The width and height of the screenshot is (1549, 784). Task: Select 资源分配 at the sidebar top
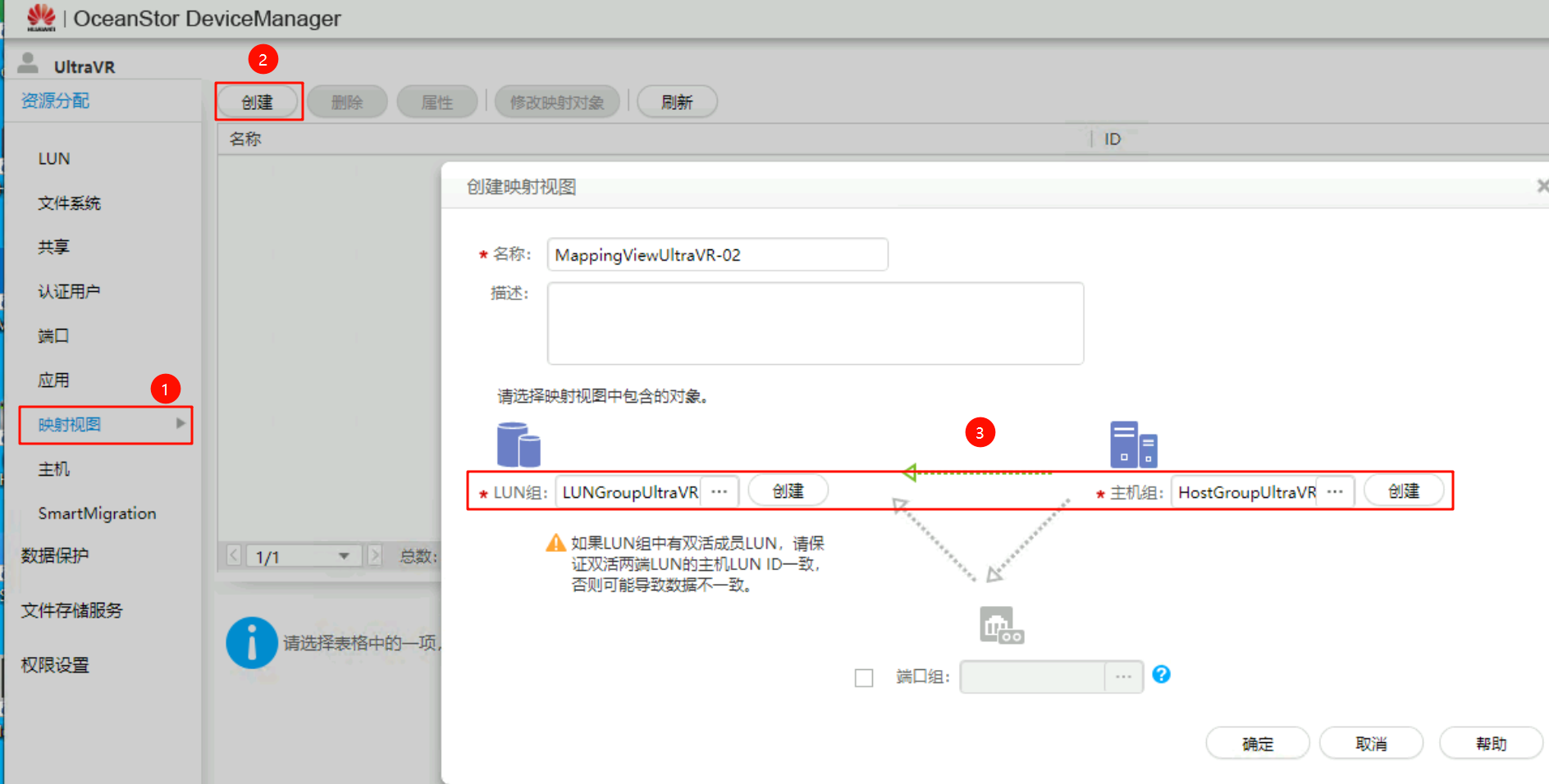(x=54, y=100)
